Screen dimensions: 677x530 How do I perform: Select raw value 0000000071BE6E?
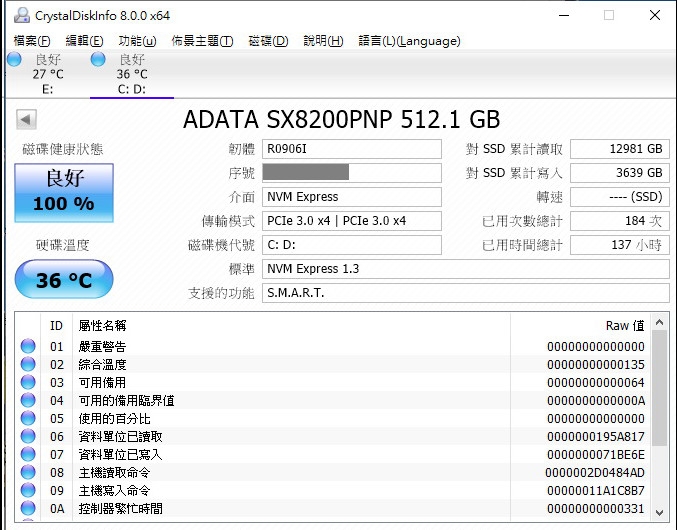pyautogui.click(x=595, y=454)
